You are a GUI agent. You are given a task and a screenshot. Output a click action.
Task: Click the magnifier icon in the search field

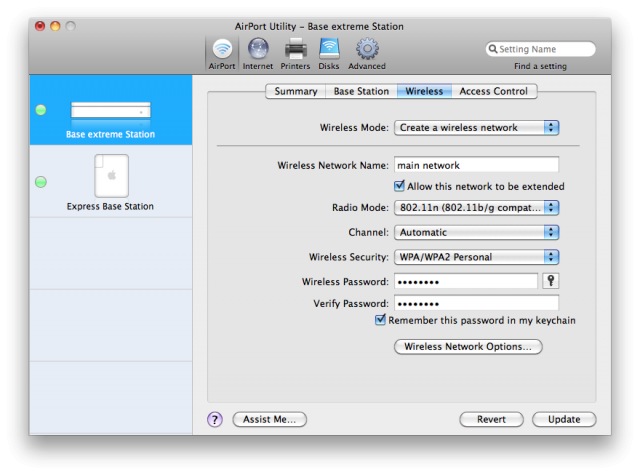tap(493, 49)
